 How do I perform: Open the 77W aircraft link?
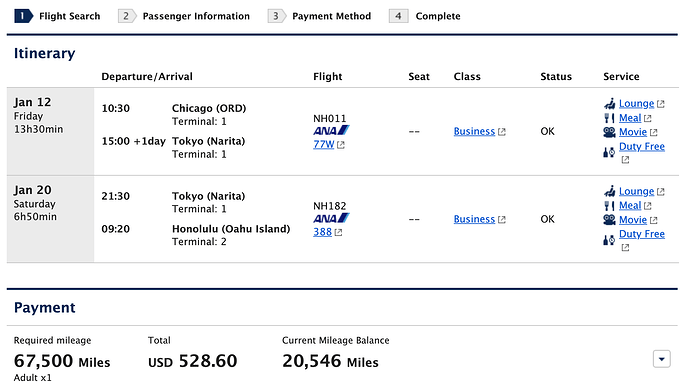pos(324,144)
